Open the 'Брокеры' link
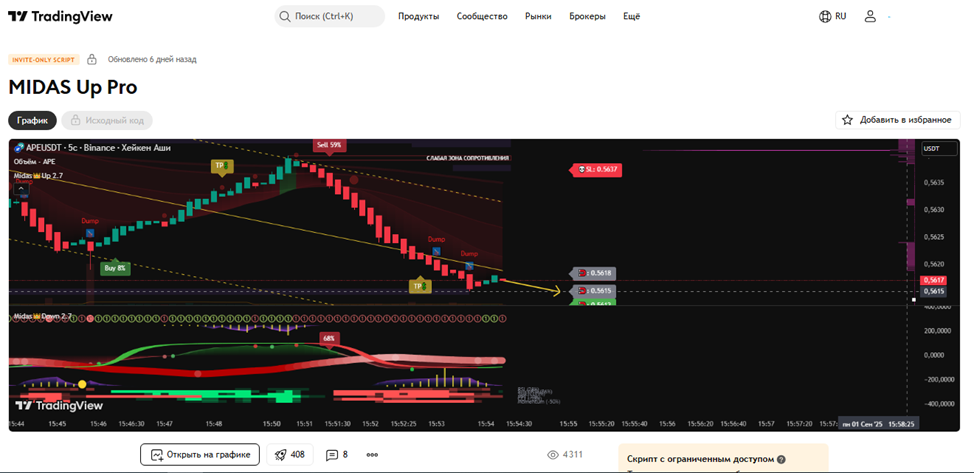 click(x=587, y=17)
